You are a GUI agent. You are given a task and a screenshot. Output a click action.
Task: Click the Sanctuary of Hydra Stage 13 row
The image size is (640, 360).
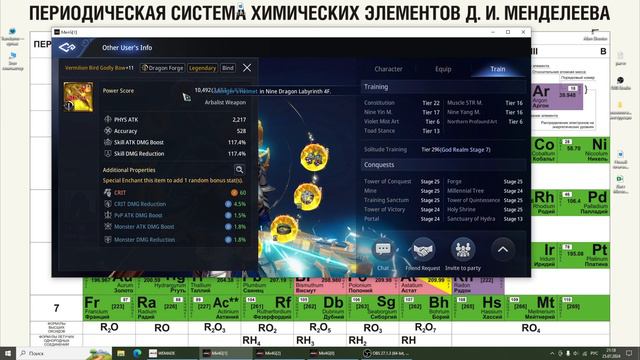pyautogui.click(x=485, y=219)
